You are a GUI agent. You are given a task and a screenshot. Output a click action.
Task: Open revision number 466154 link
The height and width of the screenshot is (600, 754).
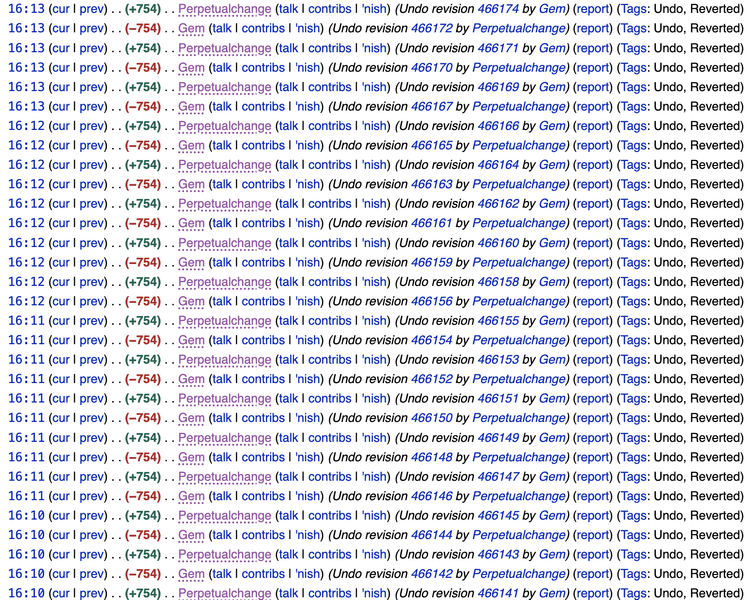[431, 340]
